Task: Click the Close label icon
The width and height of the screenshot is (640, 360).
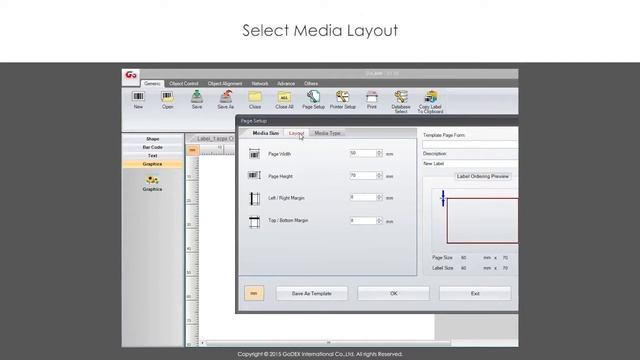Action: tap(255, 100)
